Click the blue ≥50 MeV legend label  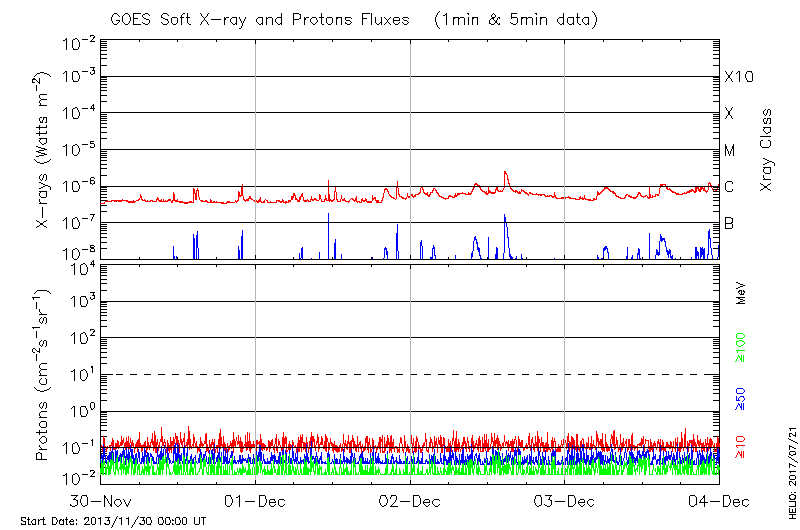point(742,397)
